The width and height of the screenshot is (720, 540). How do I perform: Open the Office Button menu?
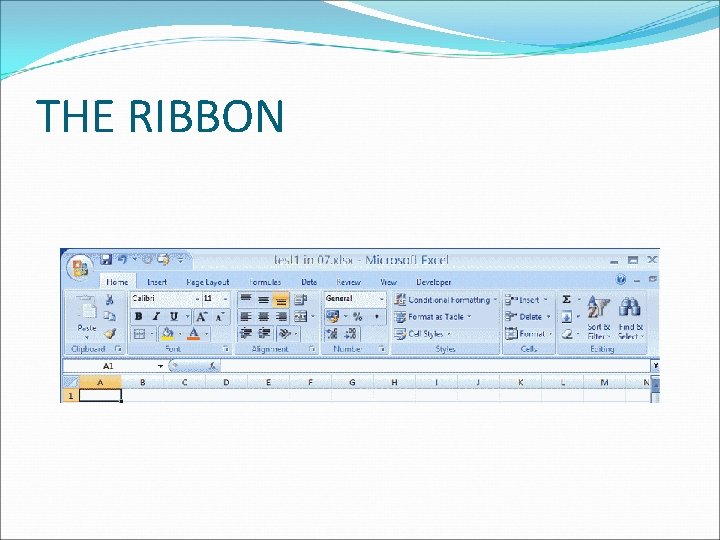click(80, 267)
